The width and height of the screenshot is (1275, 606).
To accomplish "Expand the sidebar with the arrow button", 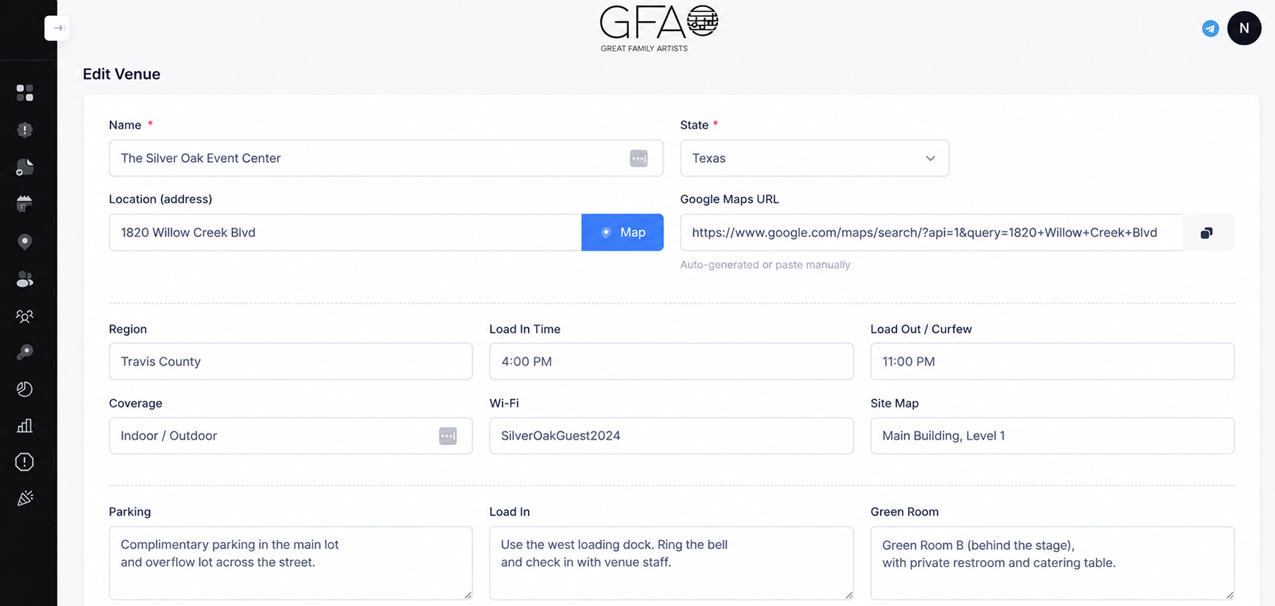I will (x=57, y=28).
